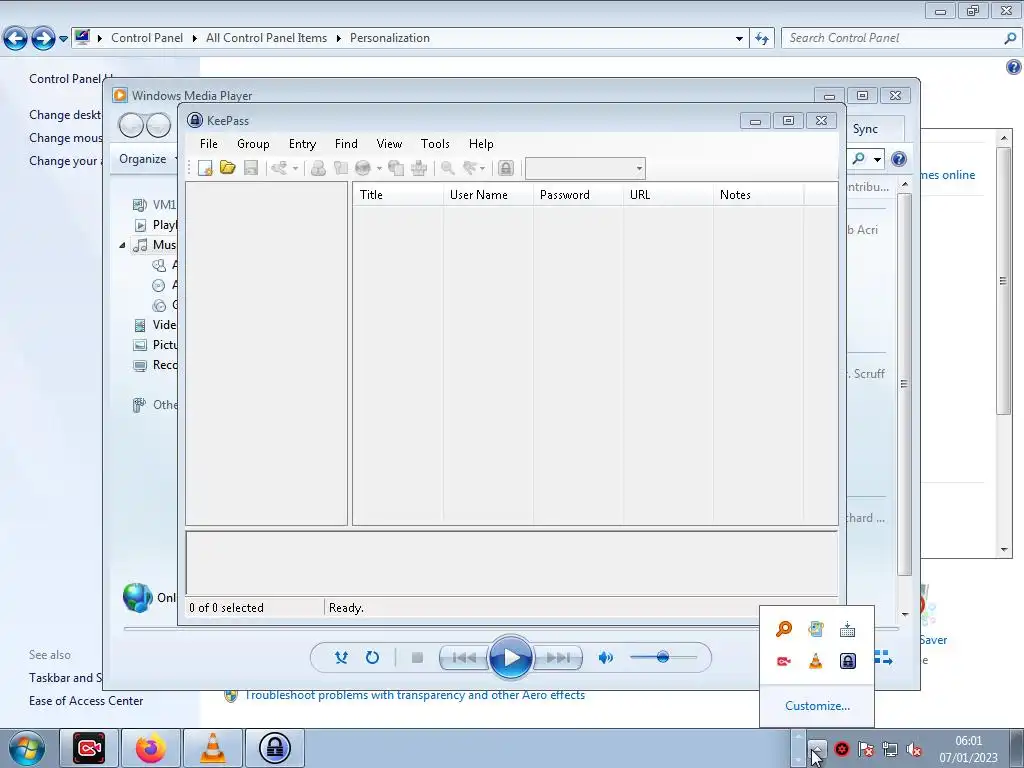Open the View menu in KeePass
The image size is (1024, 768).
pos(389,144)
